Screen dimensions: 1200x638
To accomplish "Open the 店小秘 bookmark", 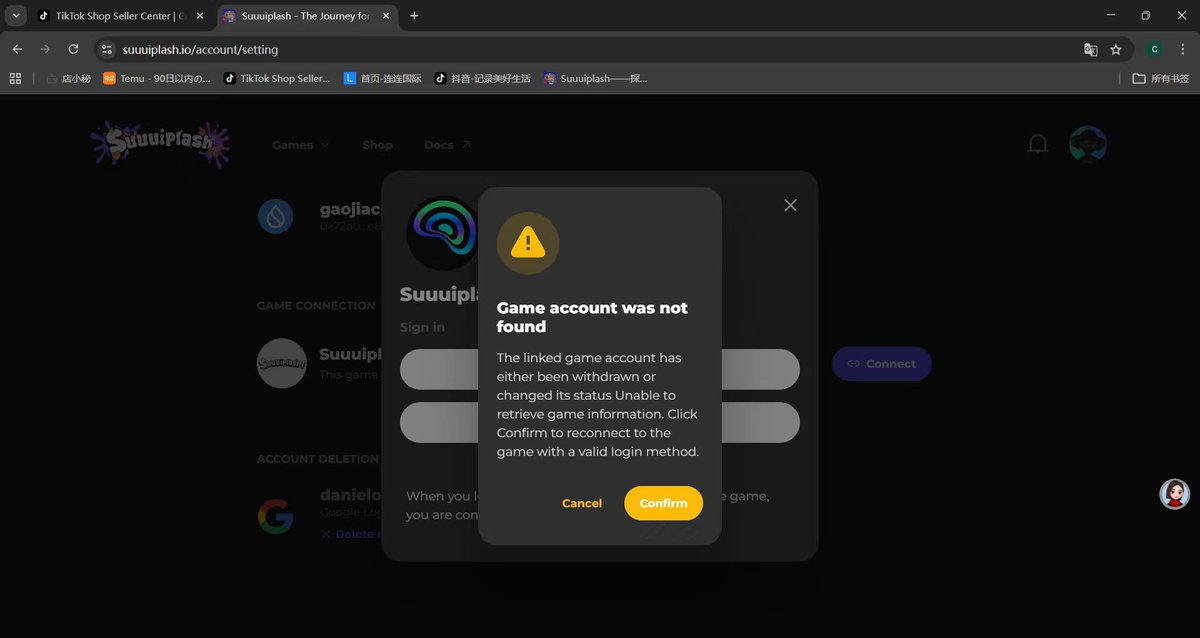I will pos(68,78).
